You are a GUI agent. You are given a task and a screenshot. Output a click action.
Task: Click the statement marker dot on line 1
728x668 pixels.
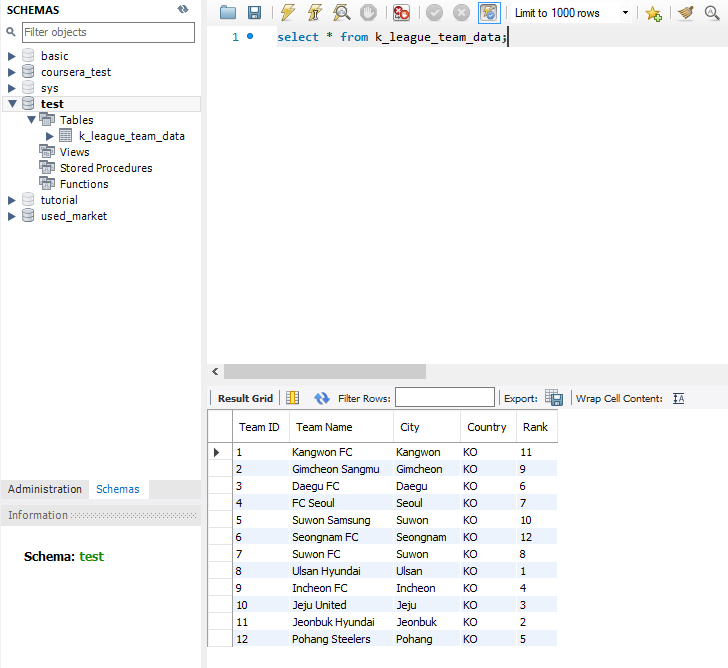(250, 36)
